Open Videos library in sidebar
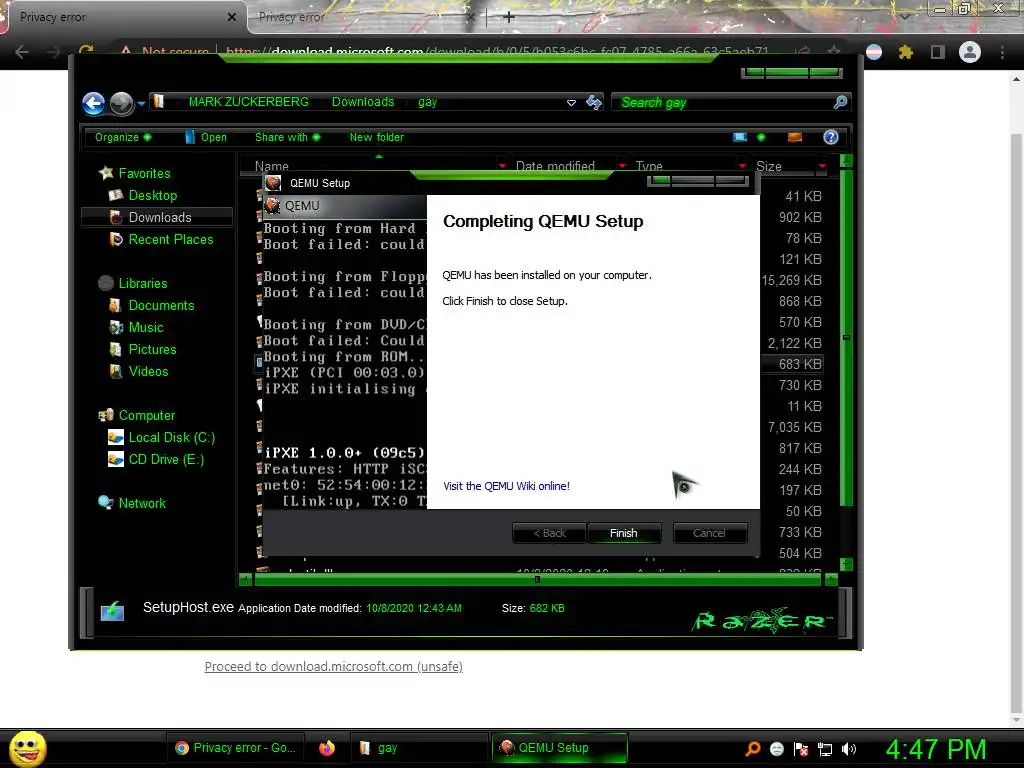1024x768 pixels. click(148, 372)
